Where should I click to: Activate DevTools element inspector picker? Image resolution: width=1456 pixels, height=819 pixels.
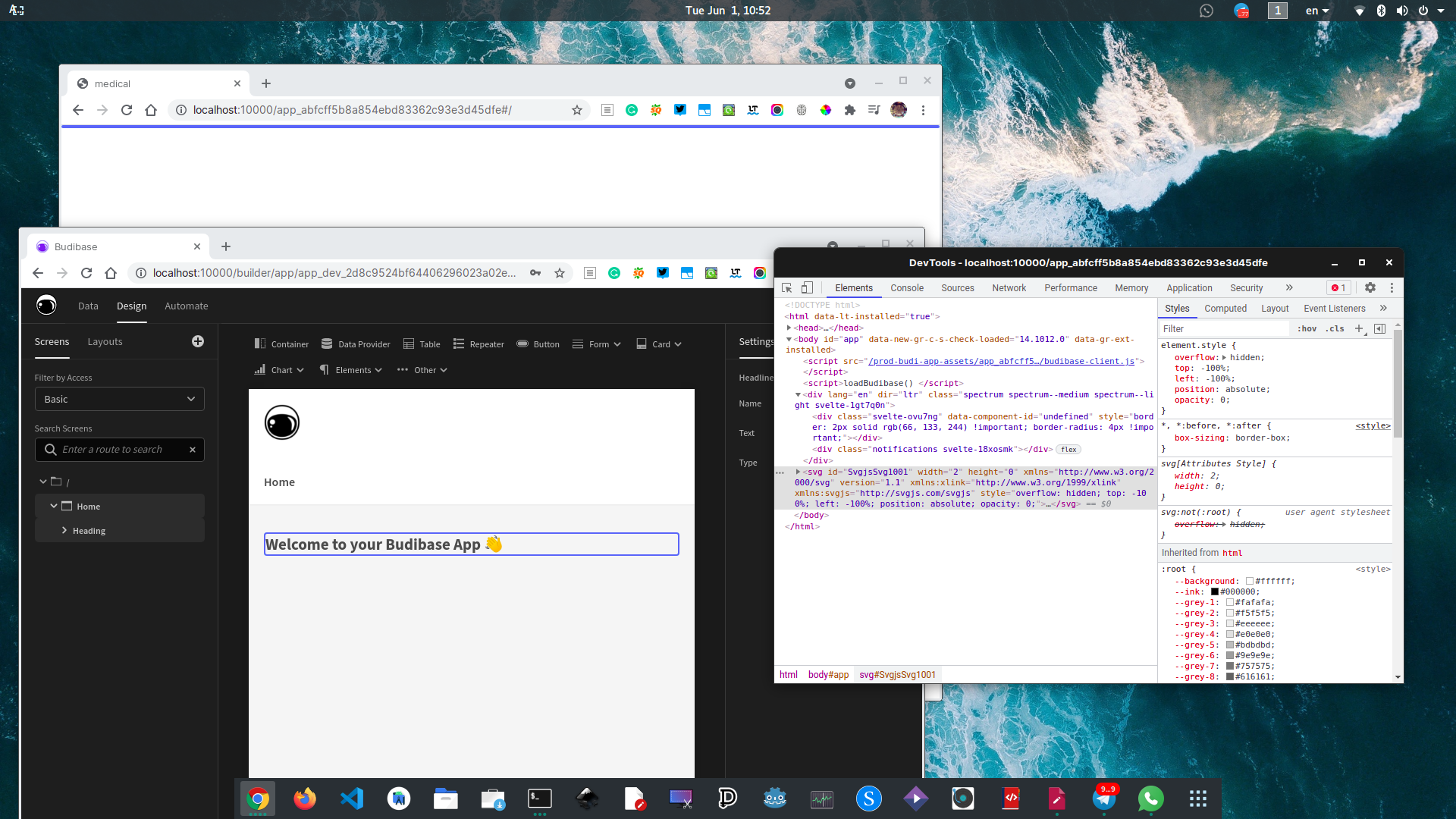tap(787, 287)
